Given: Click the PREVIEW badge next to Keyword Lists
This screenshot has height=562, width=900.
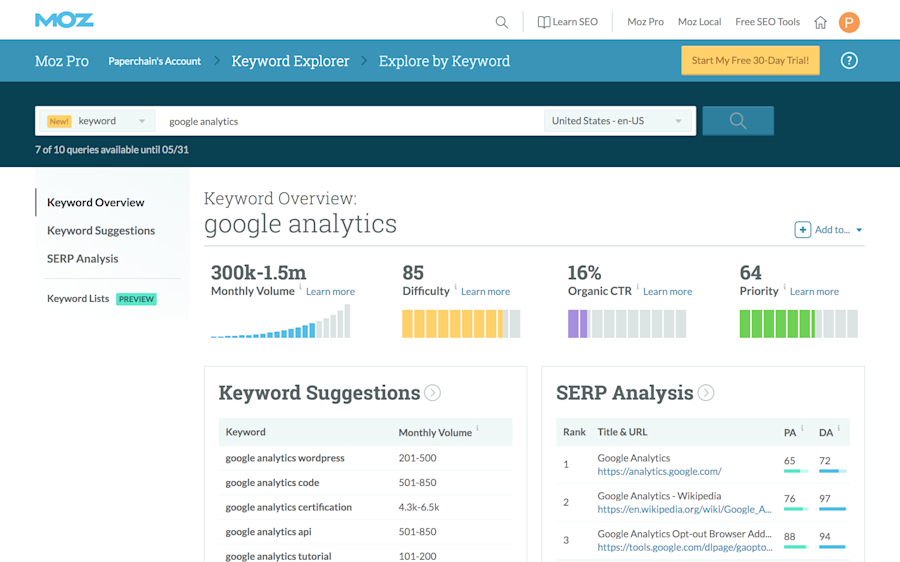Looking at the screenshot, I should pos(136,299).
